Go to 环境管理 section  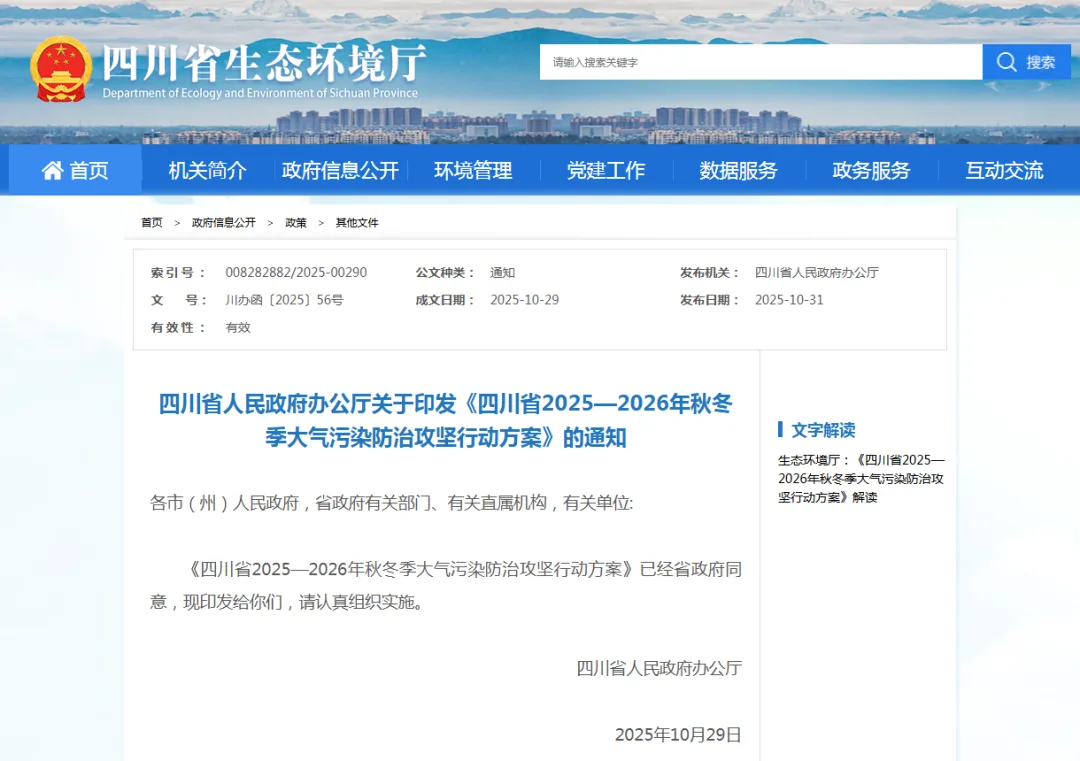pyautogui.click(x=473, y=171)
